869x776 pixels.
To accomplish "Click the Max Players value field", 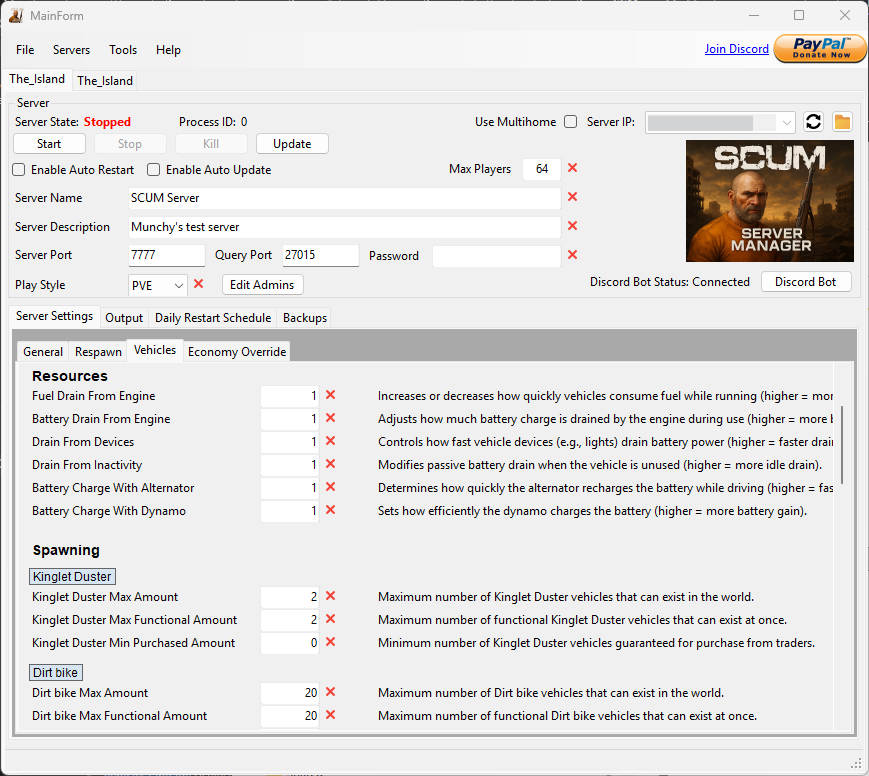I will pyautogui.click(x=541, y=169).
